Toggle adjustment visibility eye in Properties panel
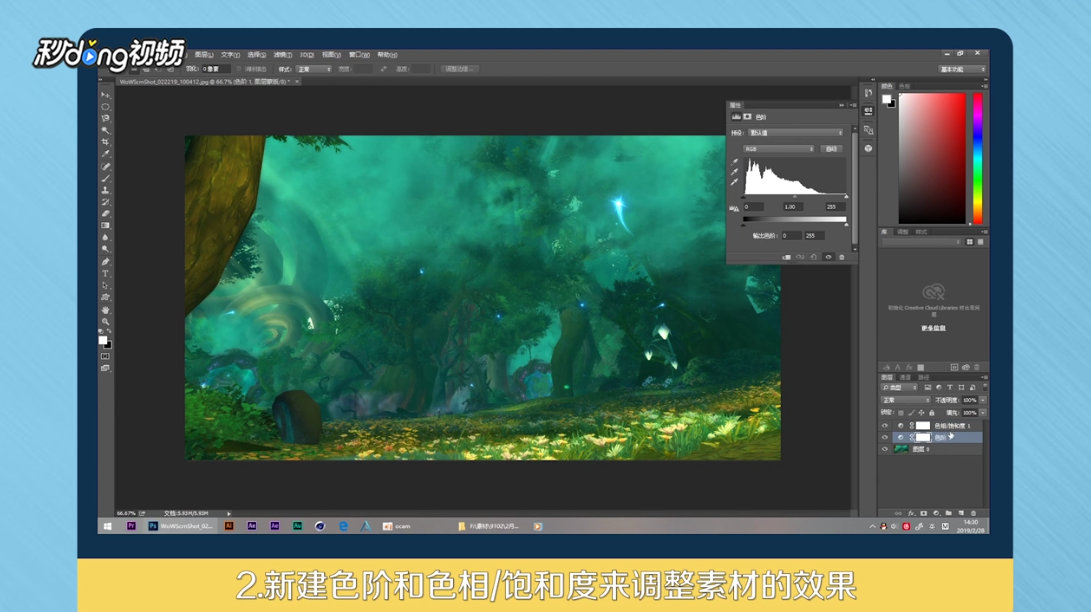 828,257
